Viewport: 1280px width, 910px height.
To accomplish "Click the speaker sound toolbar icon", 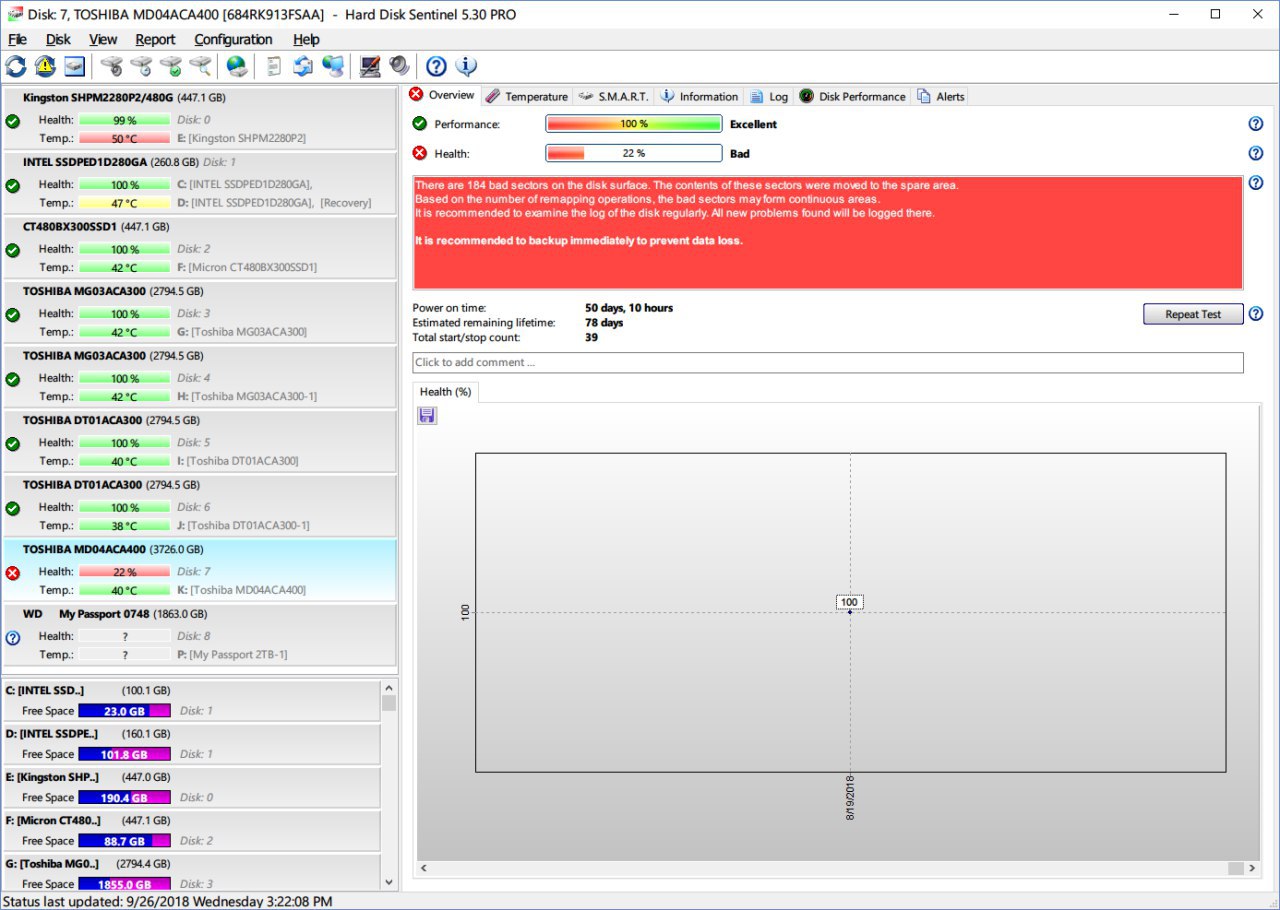I will 400,66.
